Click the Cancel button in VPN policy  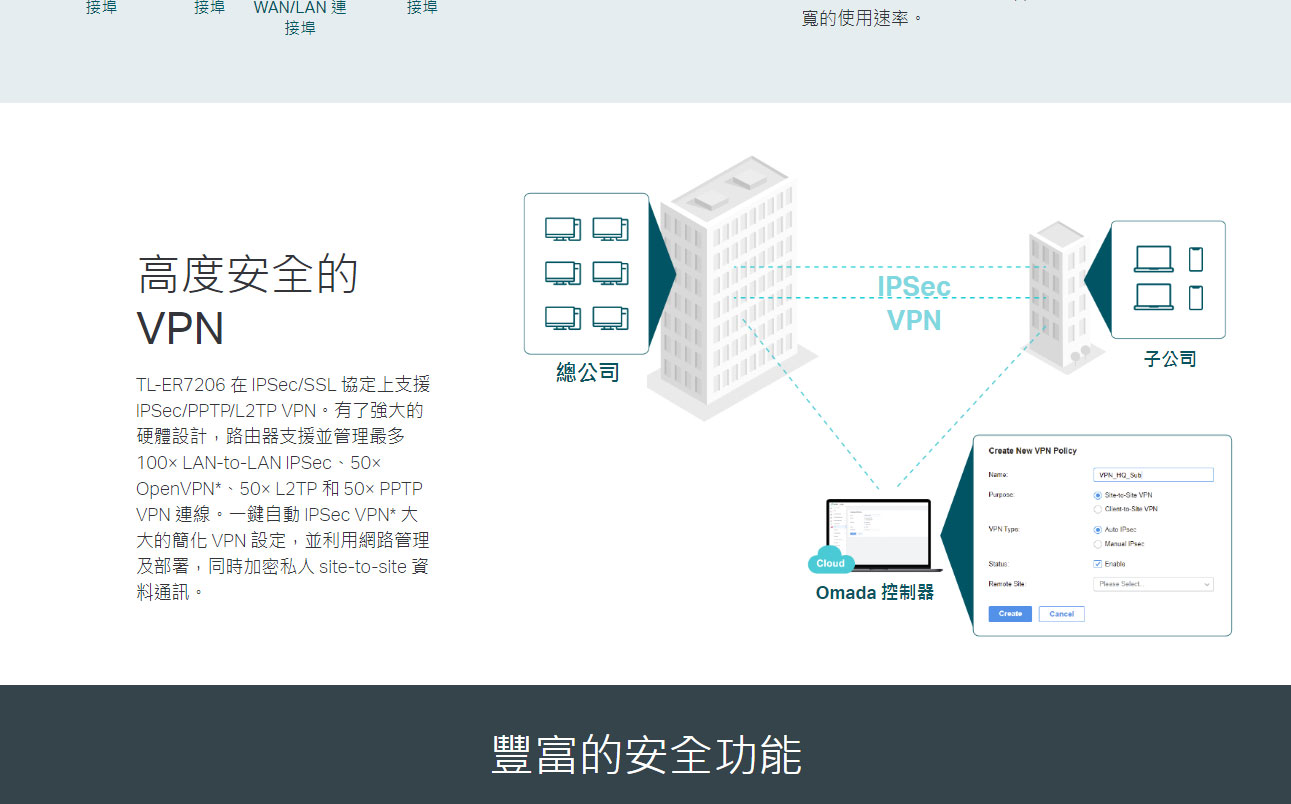tap(1061, 614)
